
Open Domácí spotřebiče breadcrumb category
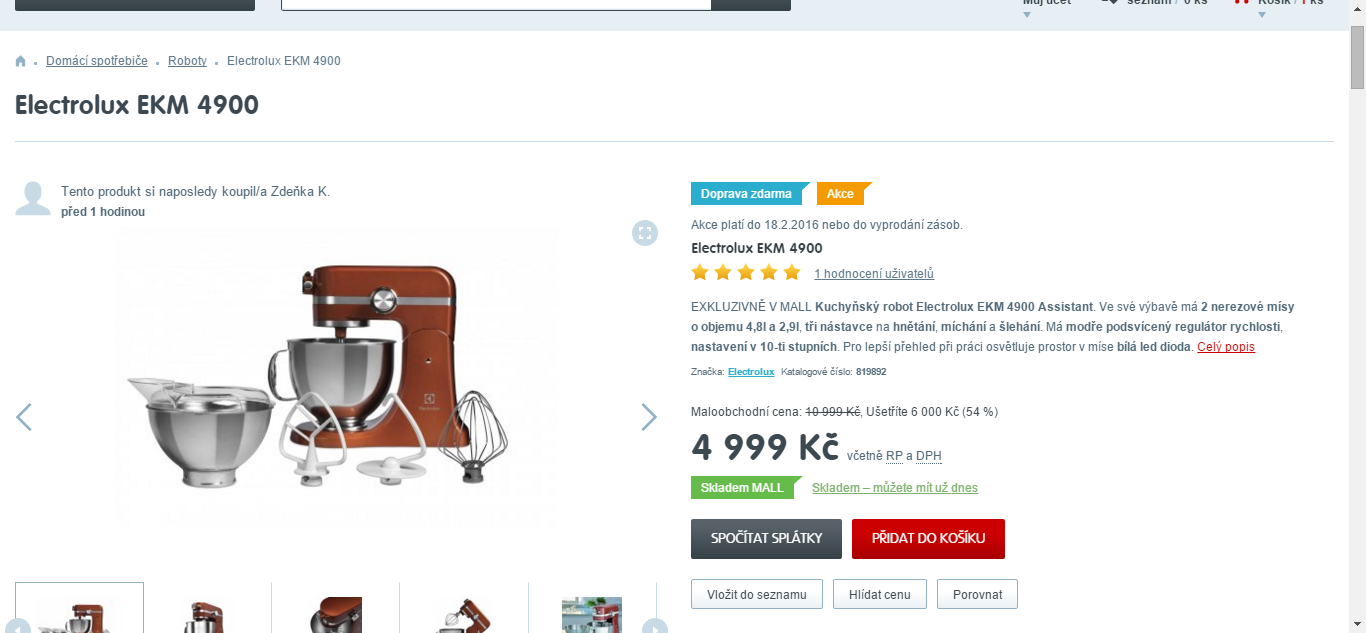pyautogui.click(x=97, y=61)
